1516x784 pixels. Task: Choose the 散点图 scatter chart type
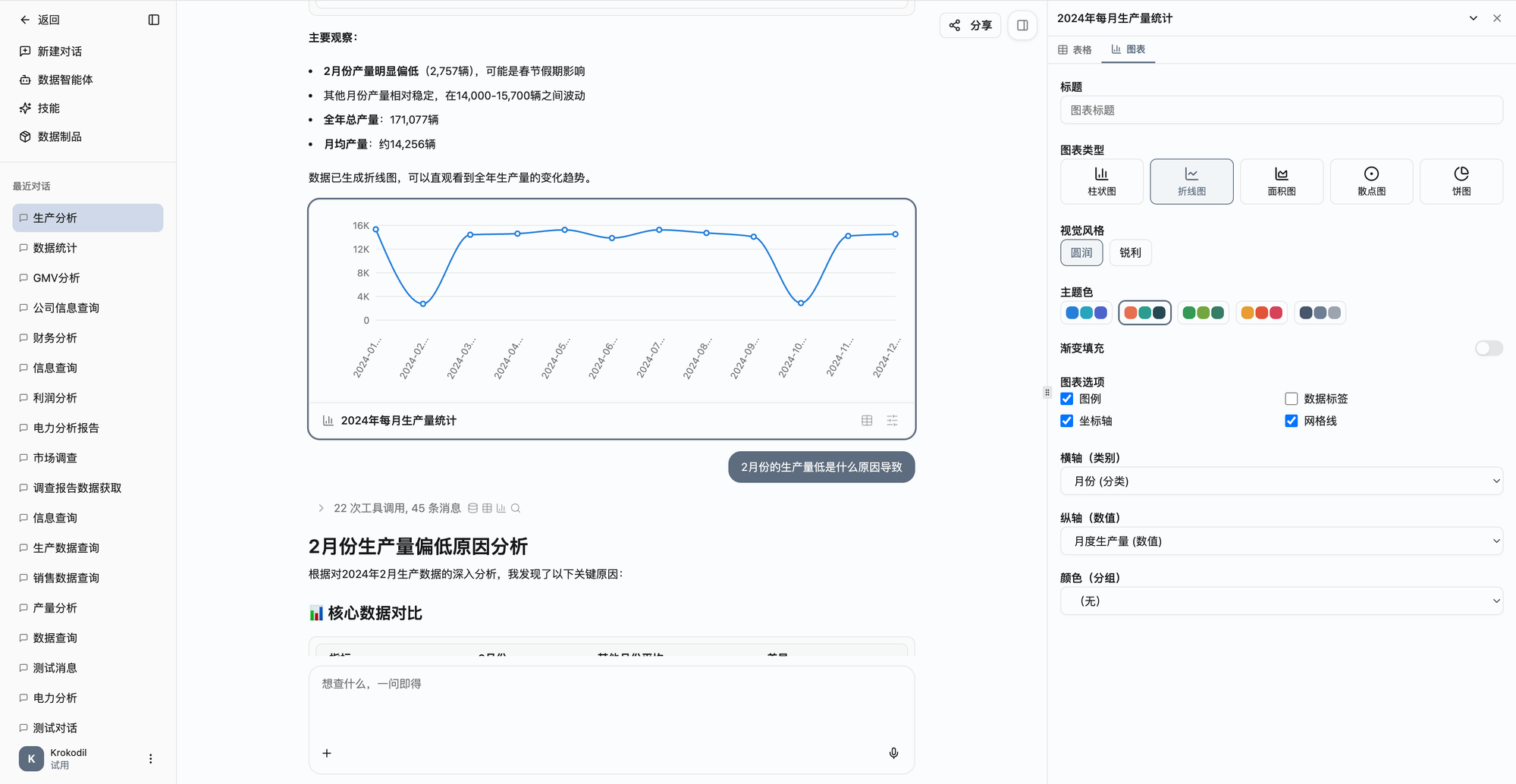coord(1371,181)
